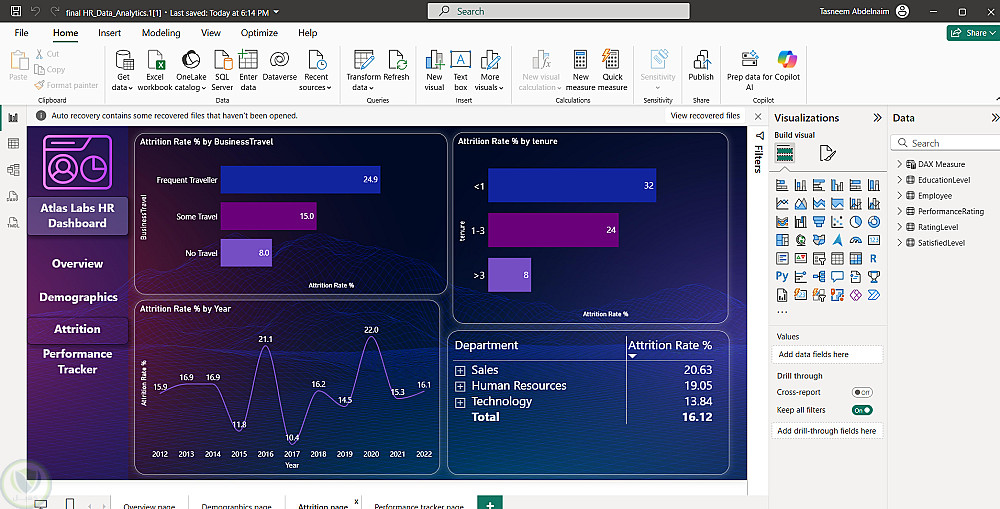This screenshot has width=1000, height=509.
Task: Open the Transform data dropdown
Action: pos(363,70)
